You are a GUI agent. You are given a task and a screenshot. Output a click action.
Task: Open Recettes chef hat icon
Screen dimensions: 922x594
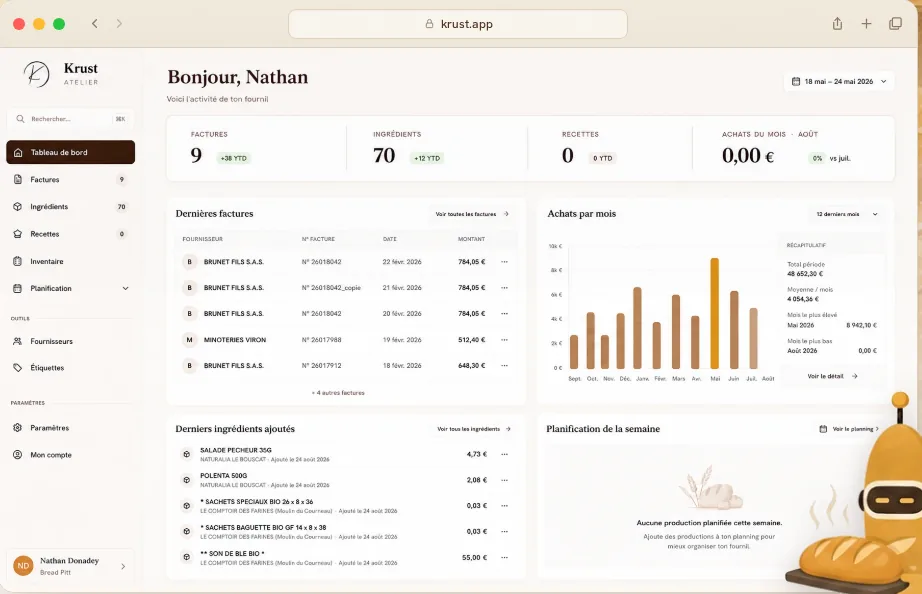18,234
